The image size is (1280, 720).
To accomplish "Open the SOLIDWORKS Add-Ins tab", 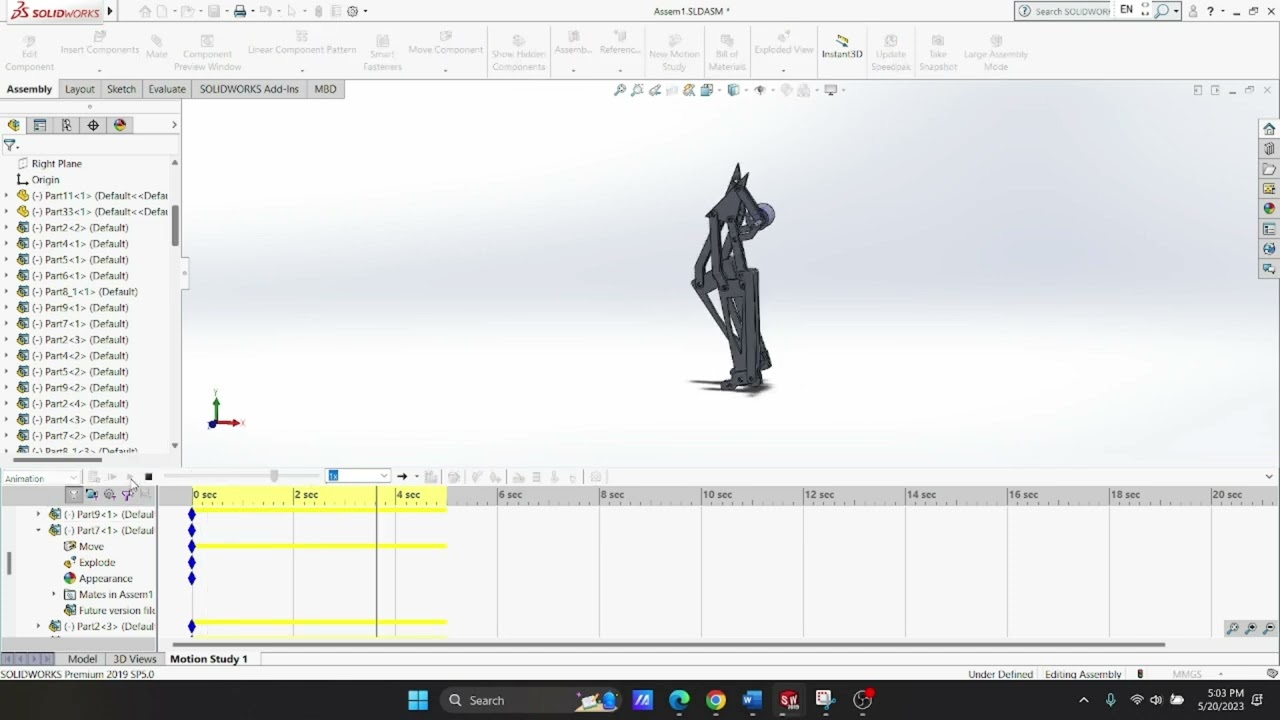I will 249,89.
